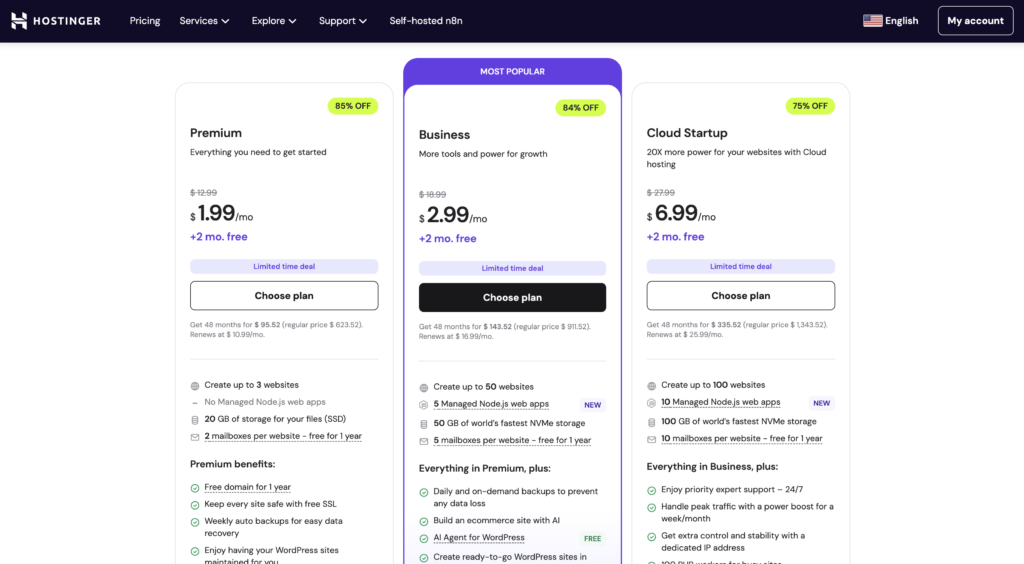Click globe icon beside 3 websites in Premium
Screen dimensions: 1024x564
195,385
